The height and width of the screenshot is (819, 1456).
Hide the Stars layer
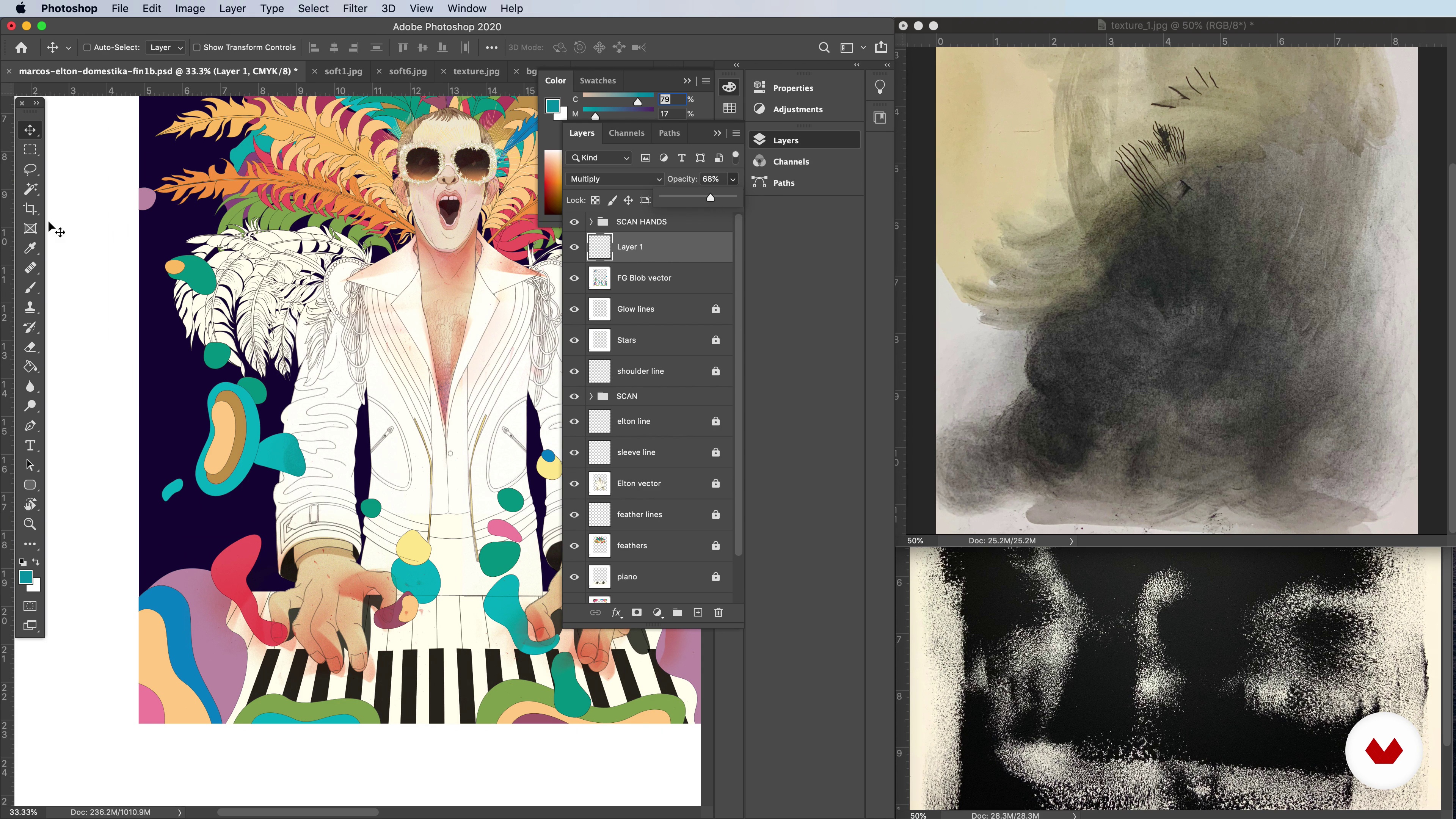pyautogui.click(x=574, y=340)
